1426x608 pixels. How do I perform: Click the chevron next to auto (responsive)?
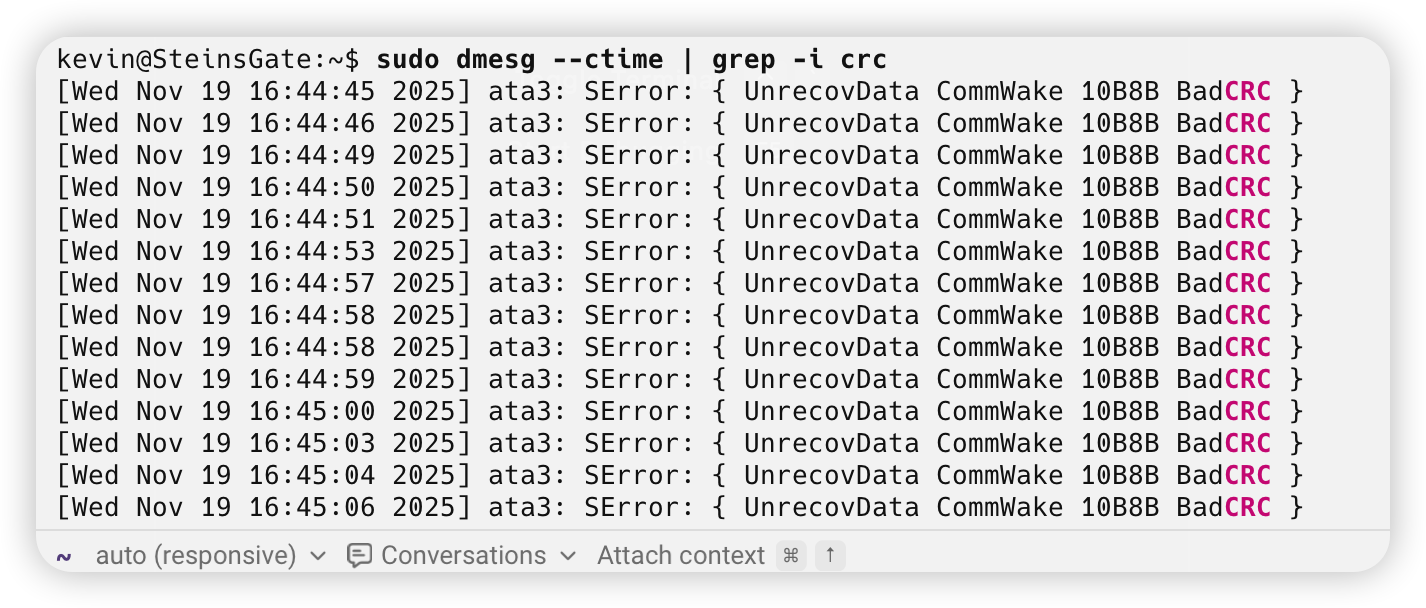pyautogui.click(x=318, y=556)
